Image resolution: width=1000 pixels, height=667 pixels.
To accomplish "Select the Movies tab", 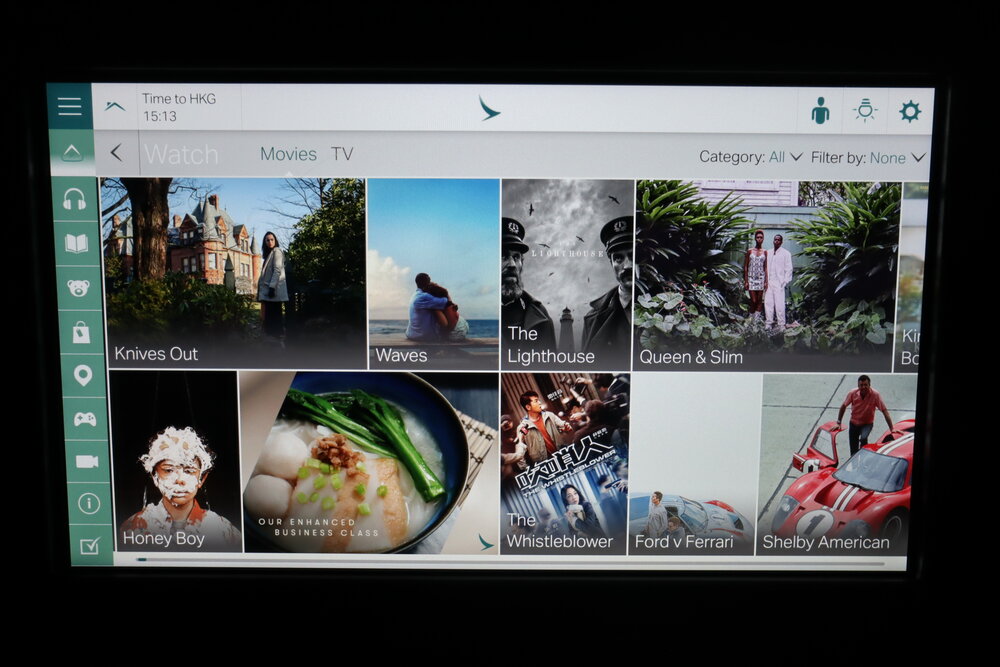I will [x=289, y=154].
